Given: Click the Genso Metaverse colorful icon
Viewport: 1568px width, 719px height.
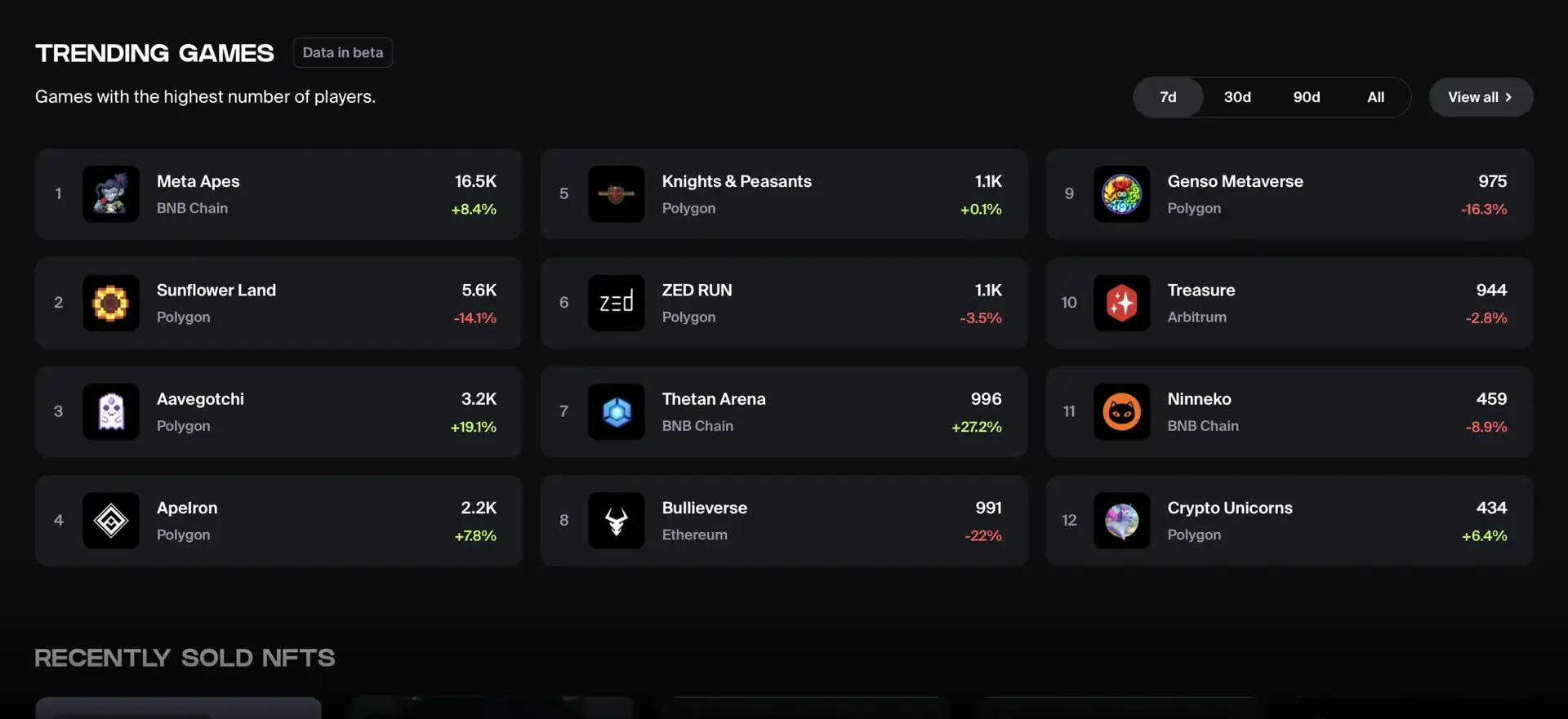Looking at the screenshot, I should pos(1122,194).
